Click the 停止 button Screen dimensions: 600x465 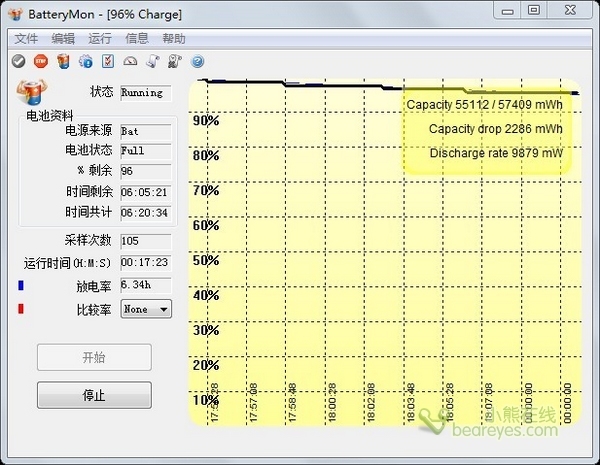pyautogui.click(x=94, y=395)
